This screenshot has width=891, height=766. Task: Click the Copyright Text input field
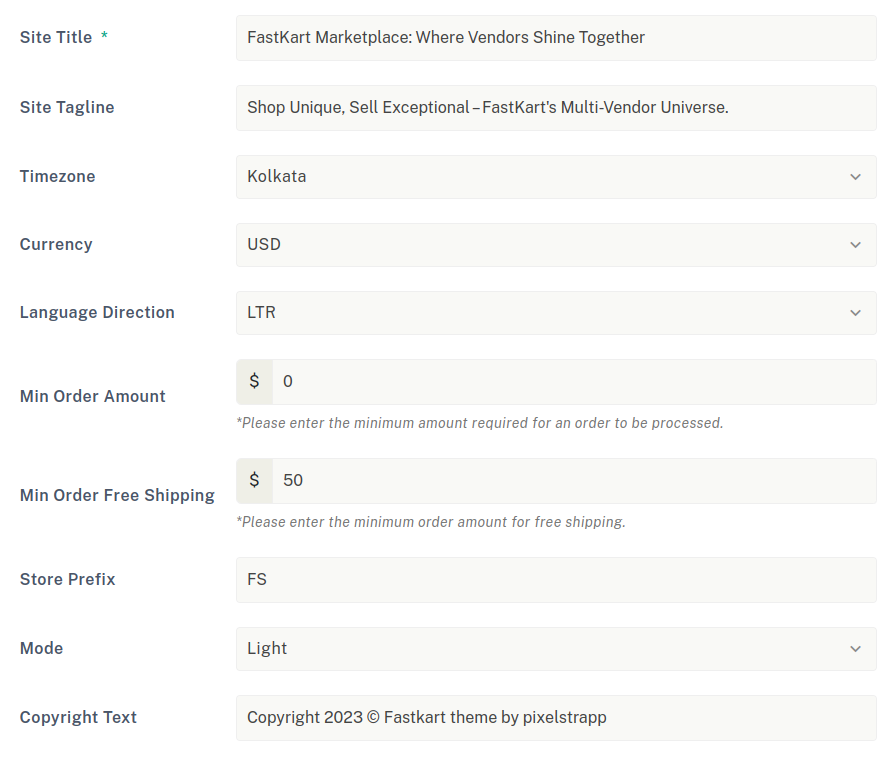pos(556,718)
